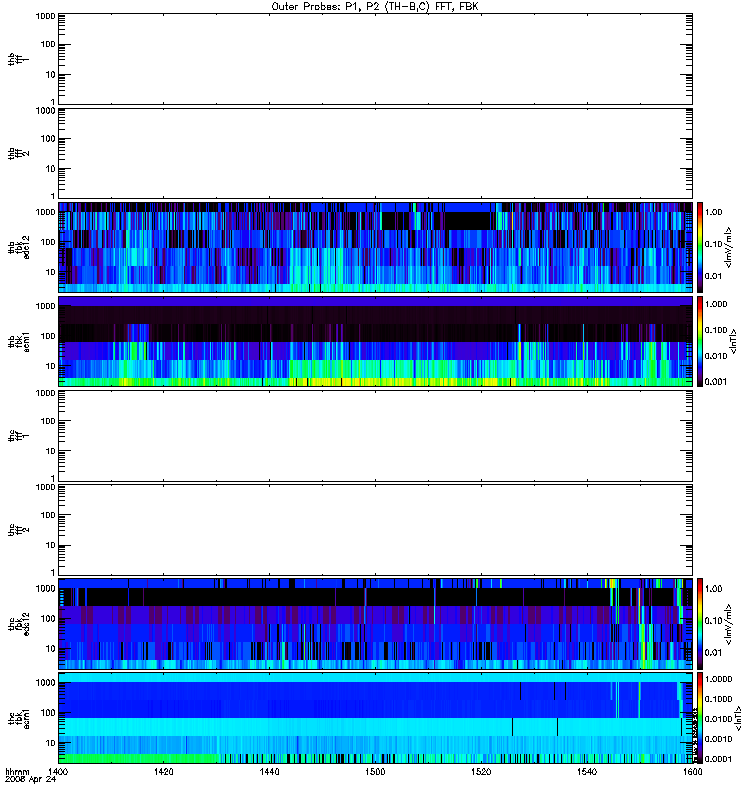Click the 1500 time axis label
The image size is (750, 800).
375,772
